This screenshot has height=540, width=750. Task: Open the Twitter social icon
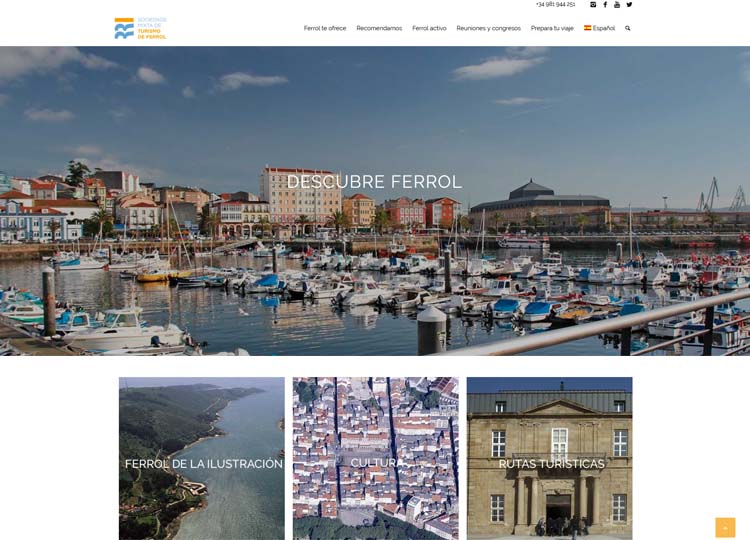click(629, 5)
